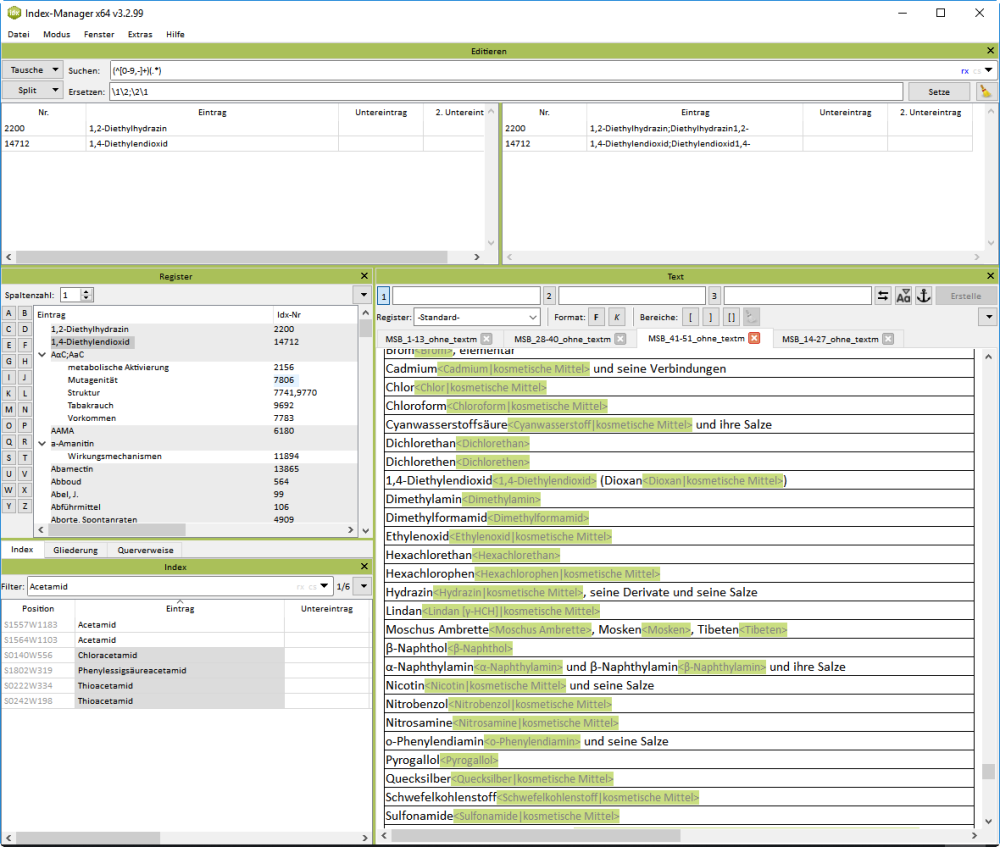Viewport: 1000px width, 847px height.
Task: Toggle the rx regex option in Suchen field
Action: click(x=965, y=71)
